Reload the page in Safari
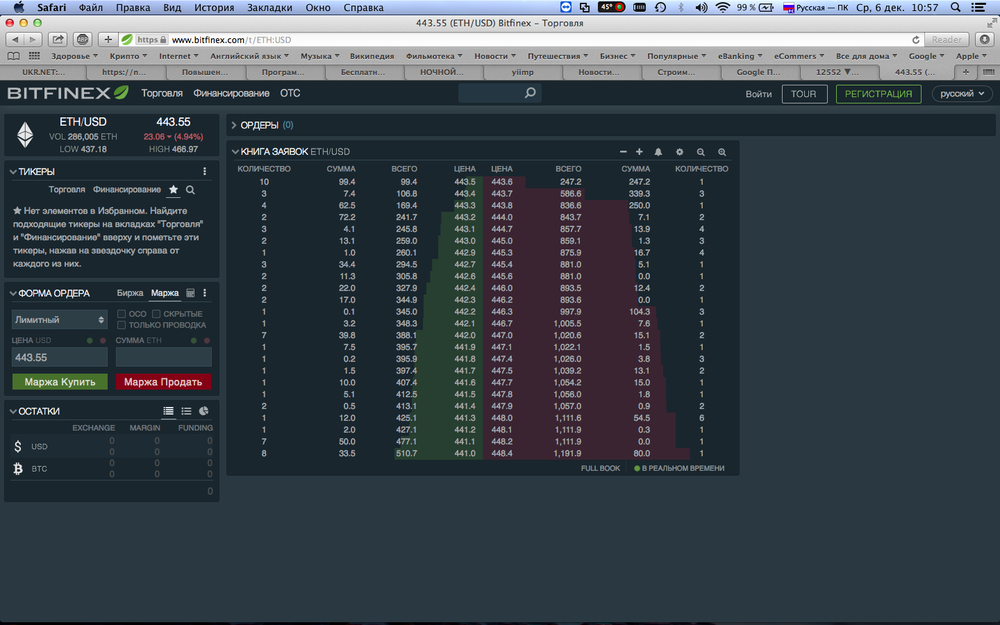Screen dimensions: 1000x625 click(915, 40)
